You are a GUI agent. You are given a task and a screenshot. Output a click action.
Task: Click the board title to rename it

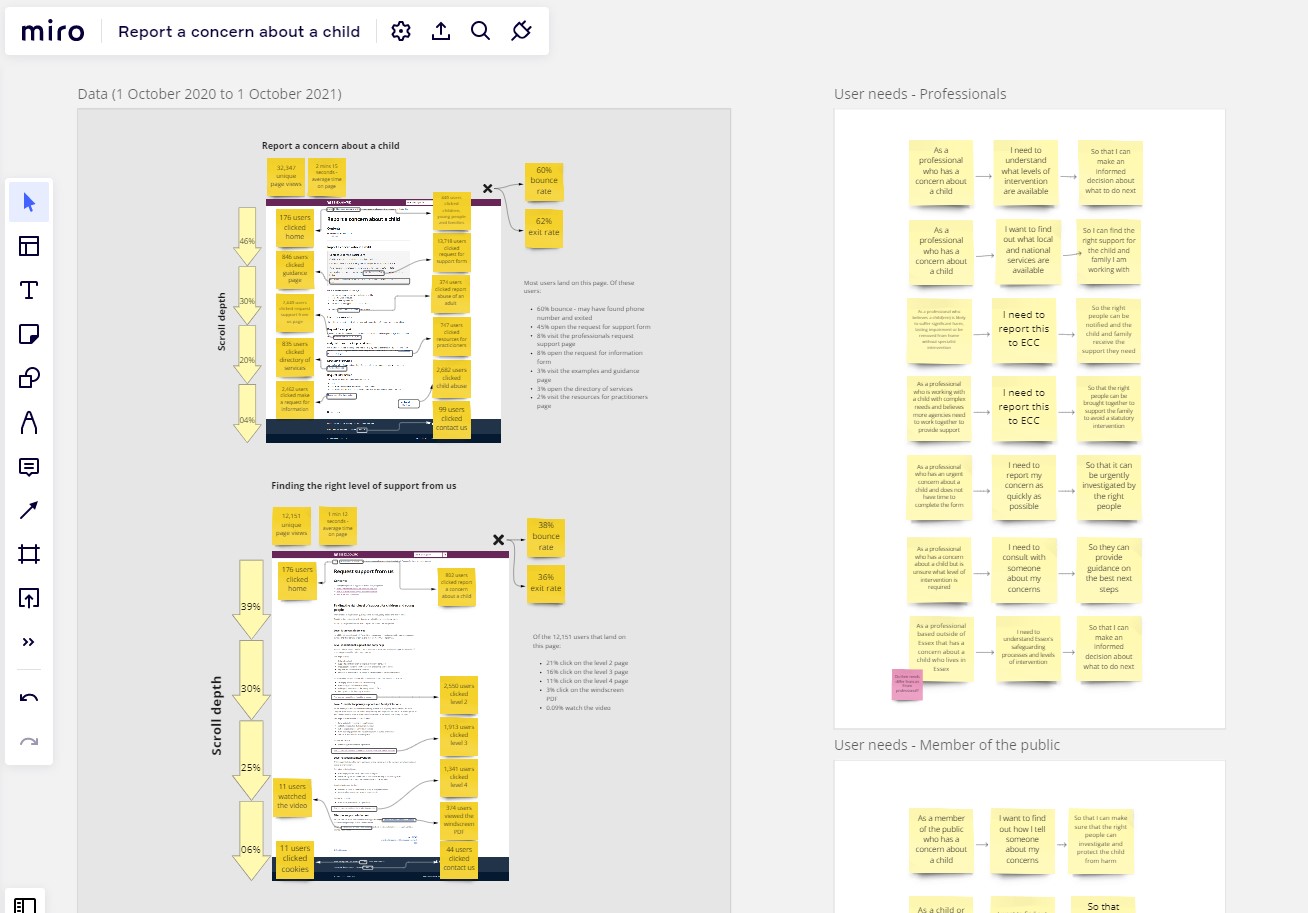click(x=238, y=31)
